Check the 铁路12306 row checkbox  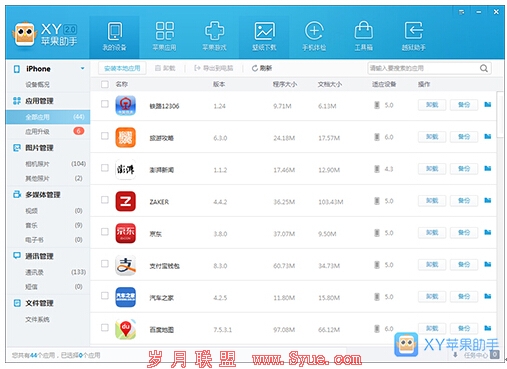pyautogui.click(x=105, y=104)
